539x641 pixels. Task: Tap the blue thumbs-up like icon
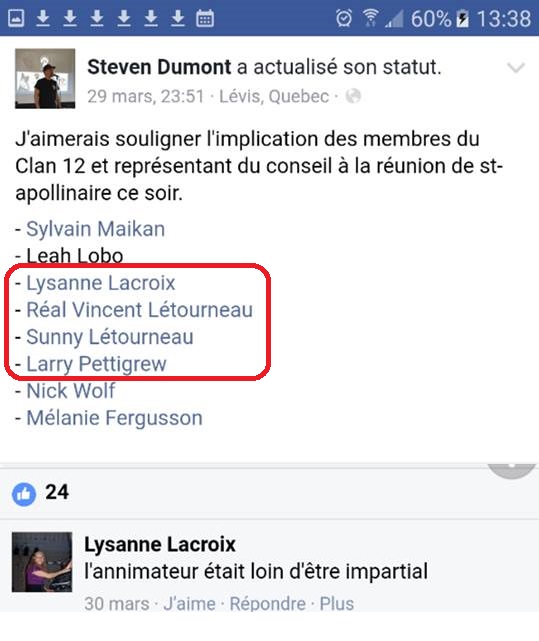(x=24, y=494)
